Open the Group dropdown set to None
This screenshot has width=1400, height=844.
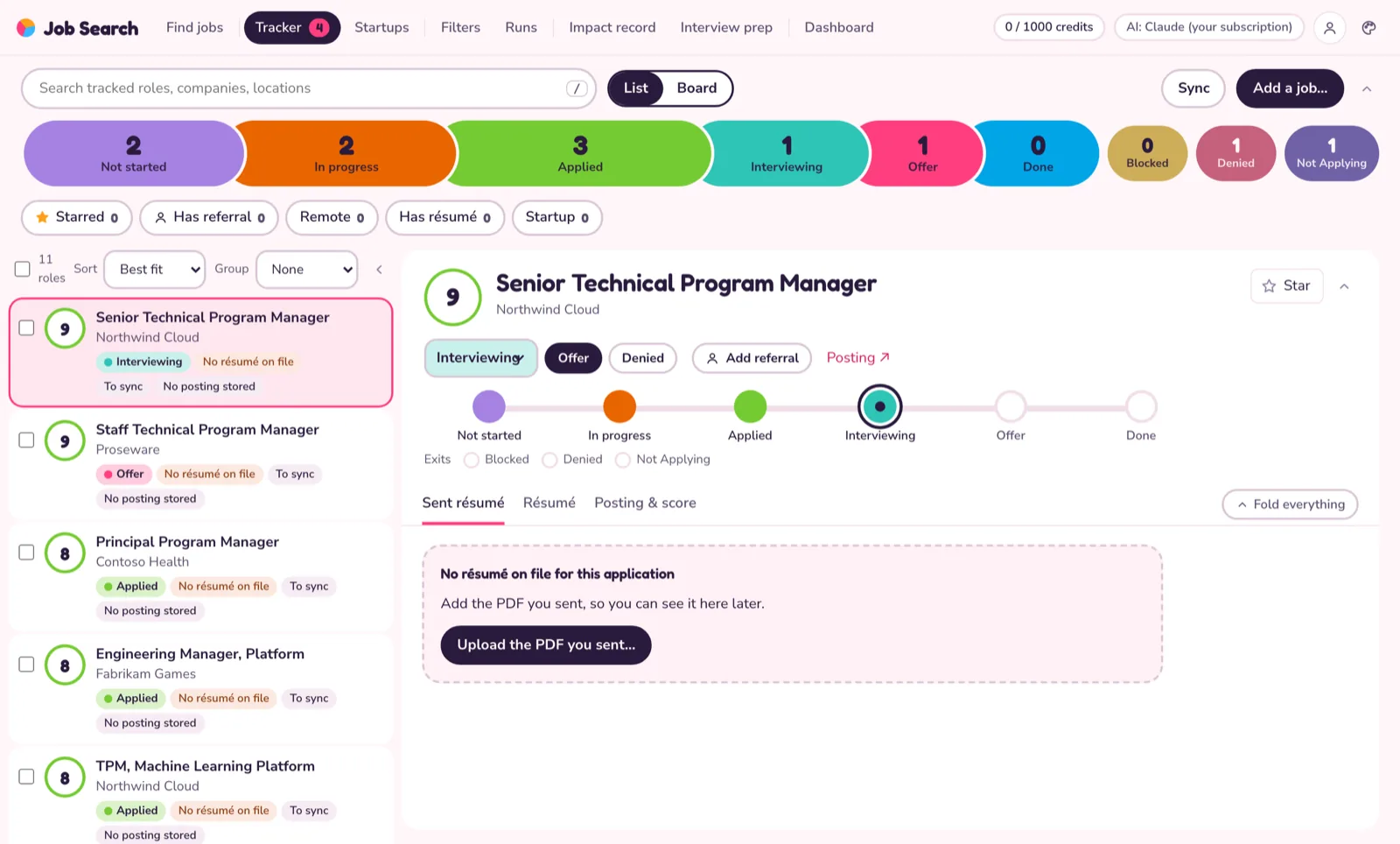[x=307, y=270]
